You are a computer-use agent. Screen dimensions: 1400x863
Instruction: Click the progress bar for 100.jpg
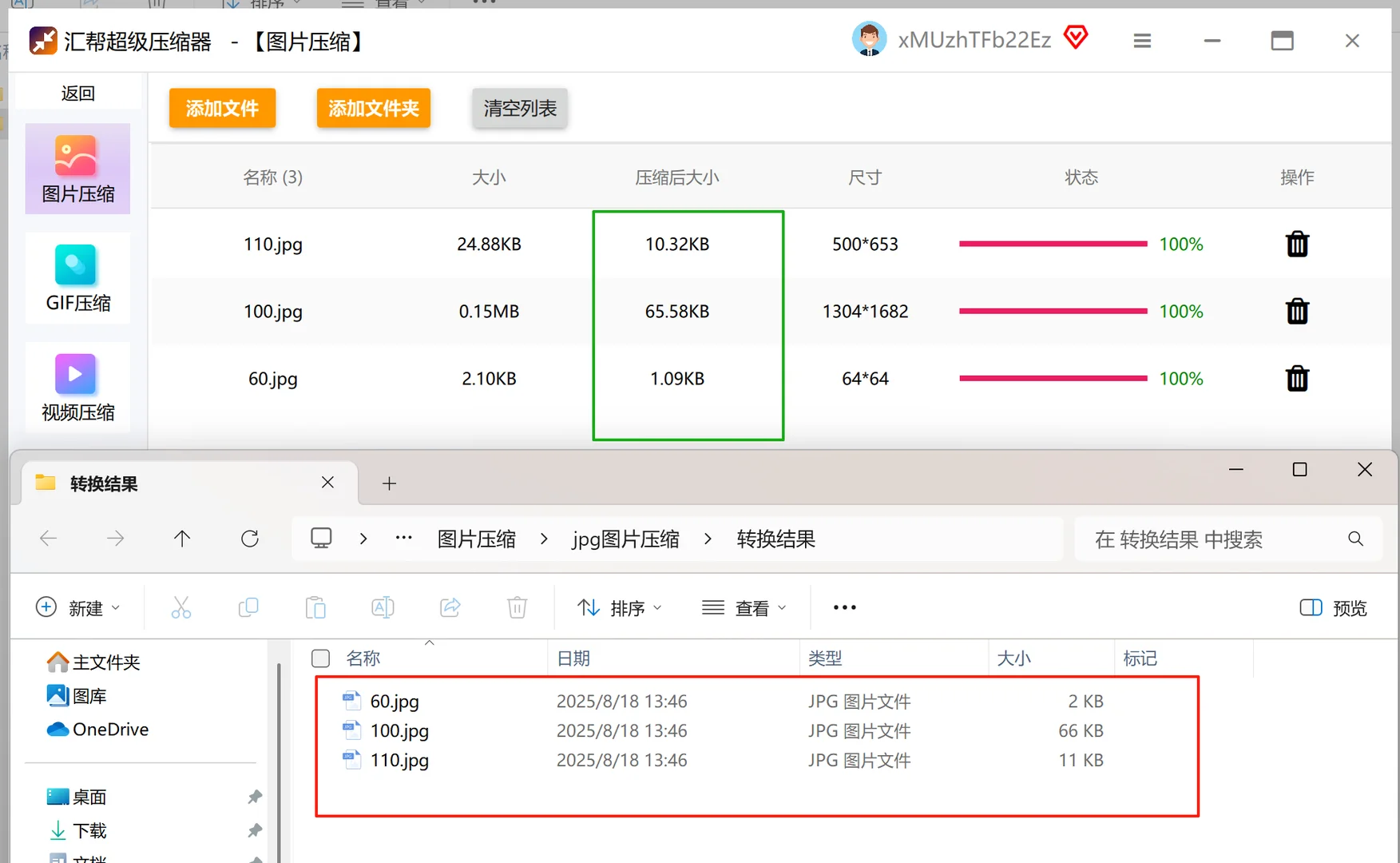pos(1053,311)
